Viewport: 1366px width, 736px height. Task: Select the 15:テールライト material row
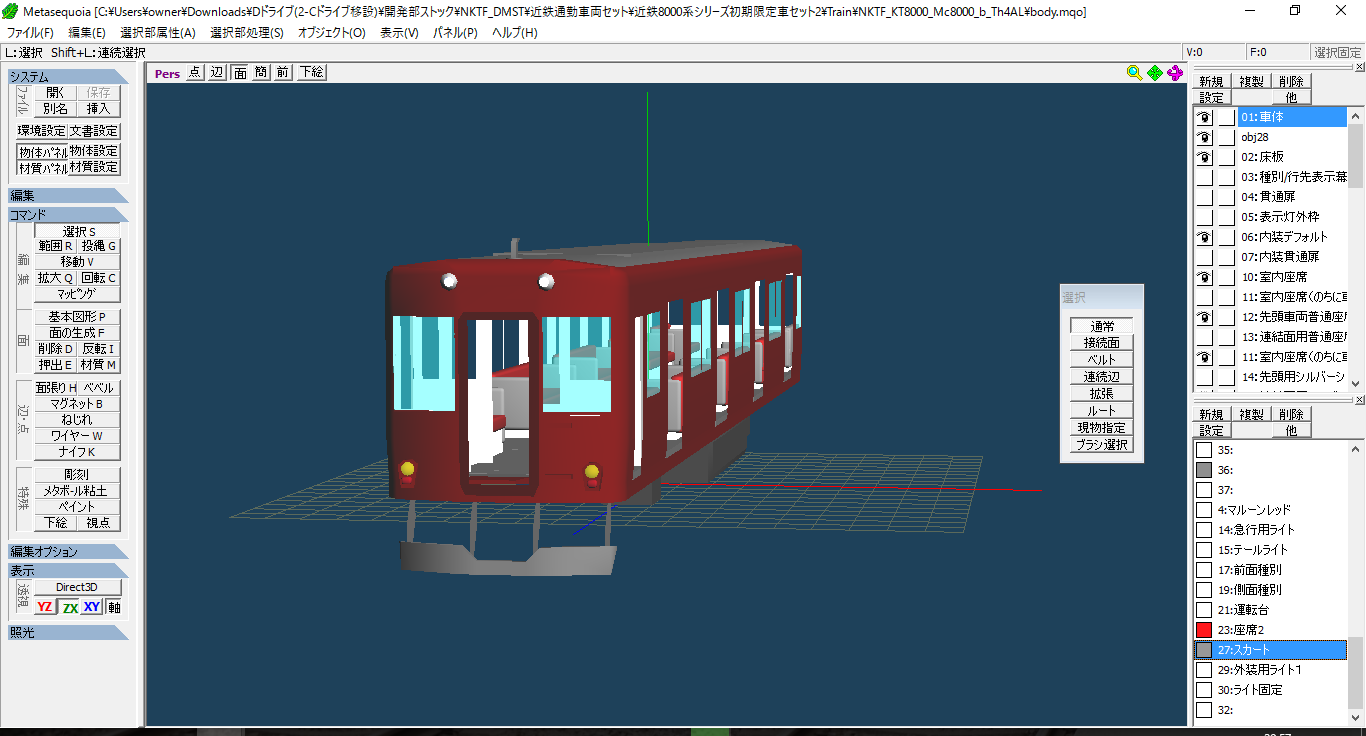tap(1270, 550)
